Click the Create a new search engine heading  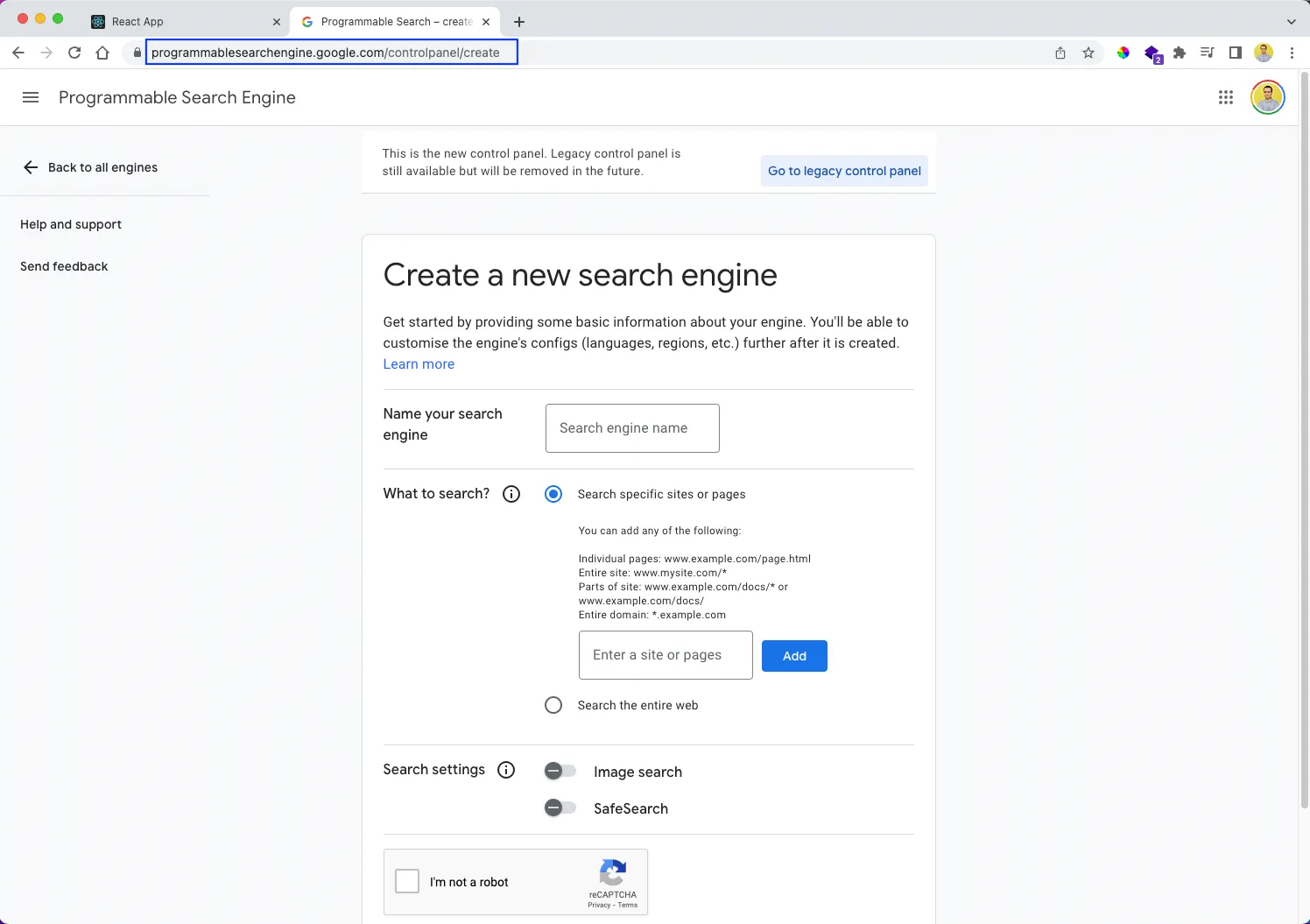coord(580,275)
